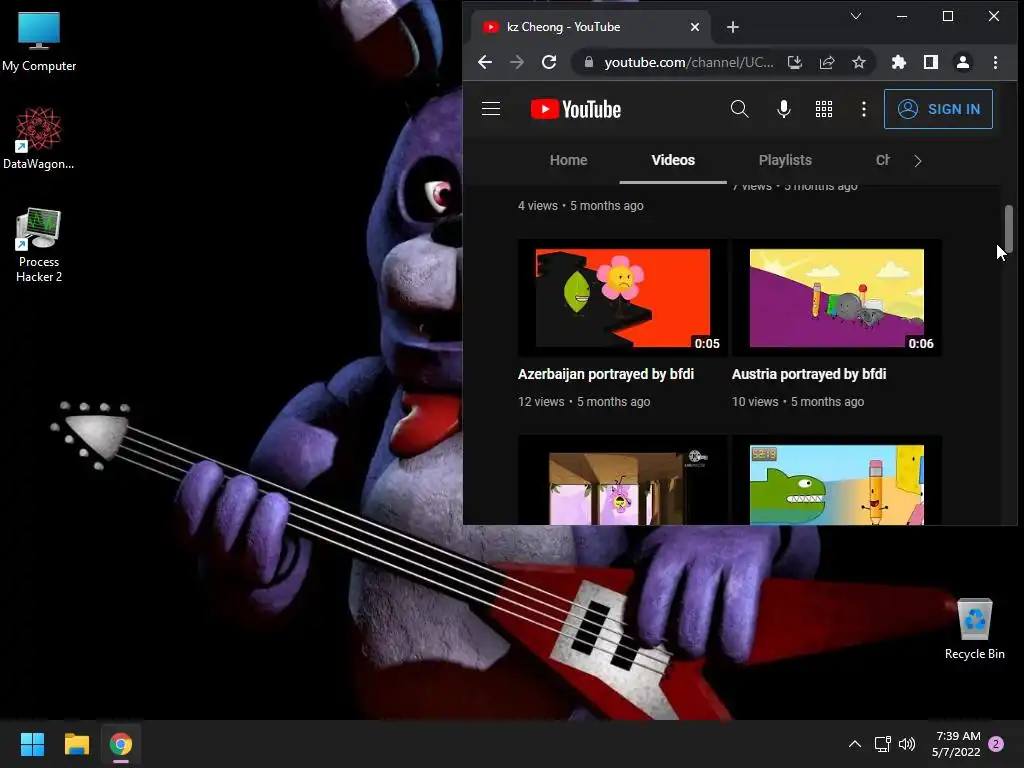Minimize the Chrome window
1024x768 pixels.
tap(902, 16)
